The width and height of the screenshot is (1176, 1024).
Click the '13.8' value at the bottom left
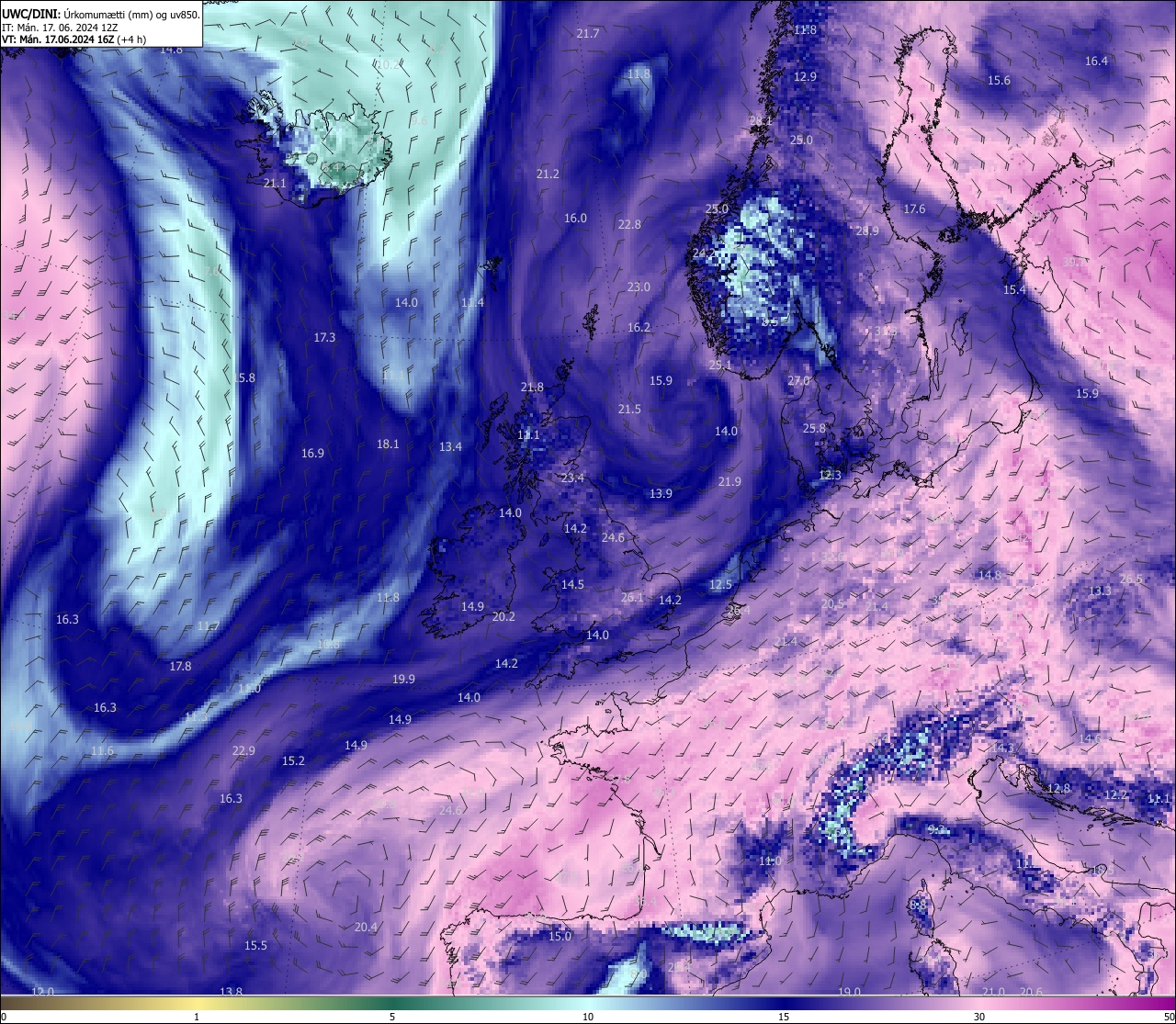click(231, 992)
